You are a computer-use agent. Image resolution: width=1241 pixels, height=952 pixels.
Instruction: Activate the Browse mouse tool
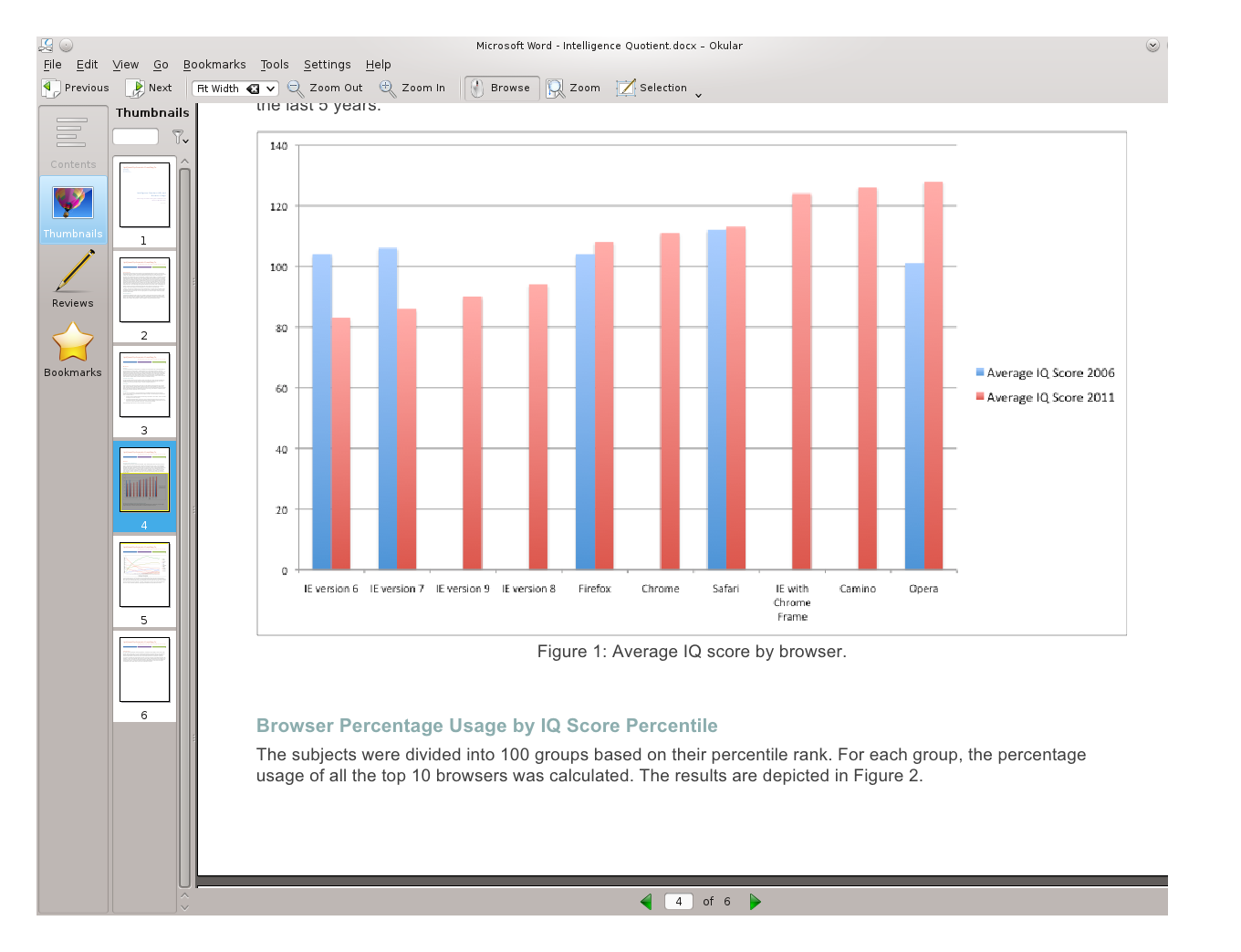501,88
